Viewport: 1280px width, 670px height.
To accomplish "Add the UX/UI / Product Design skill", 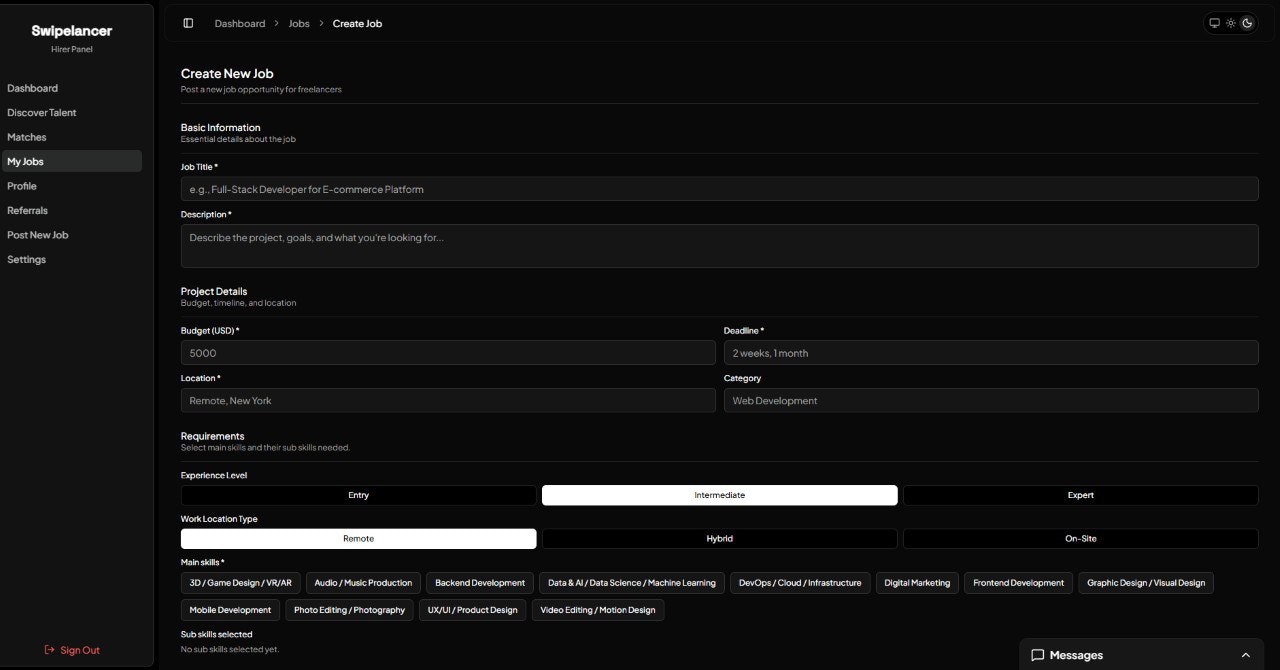I will pyautogui.click(x=472, y=609).
